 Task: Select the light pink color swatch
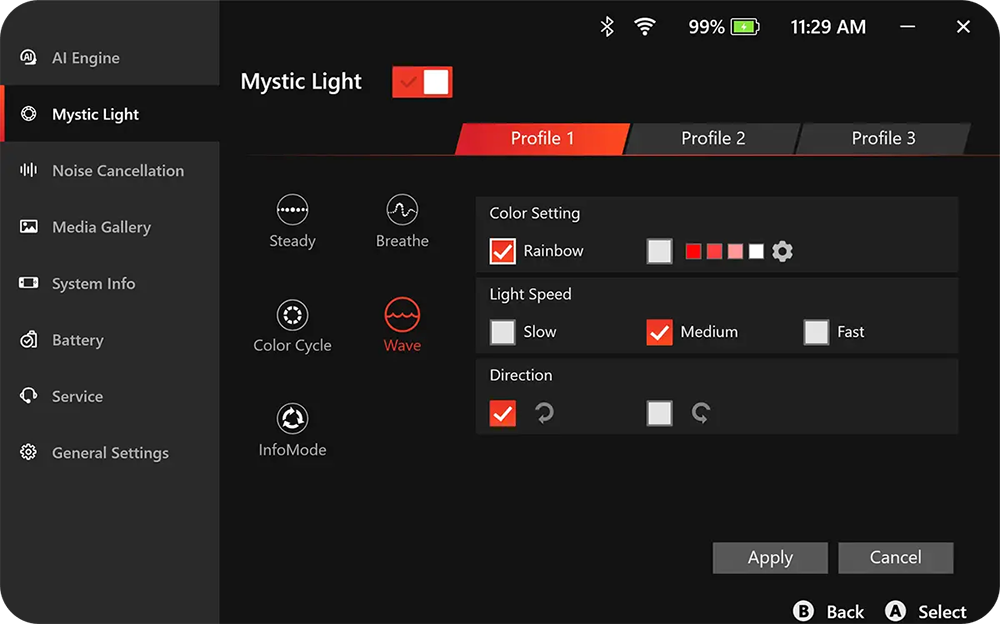pos(735,251)
